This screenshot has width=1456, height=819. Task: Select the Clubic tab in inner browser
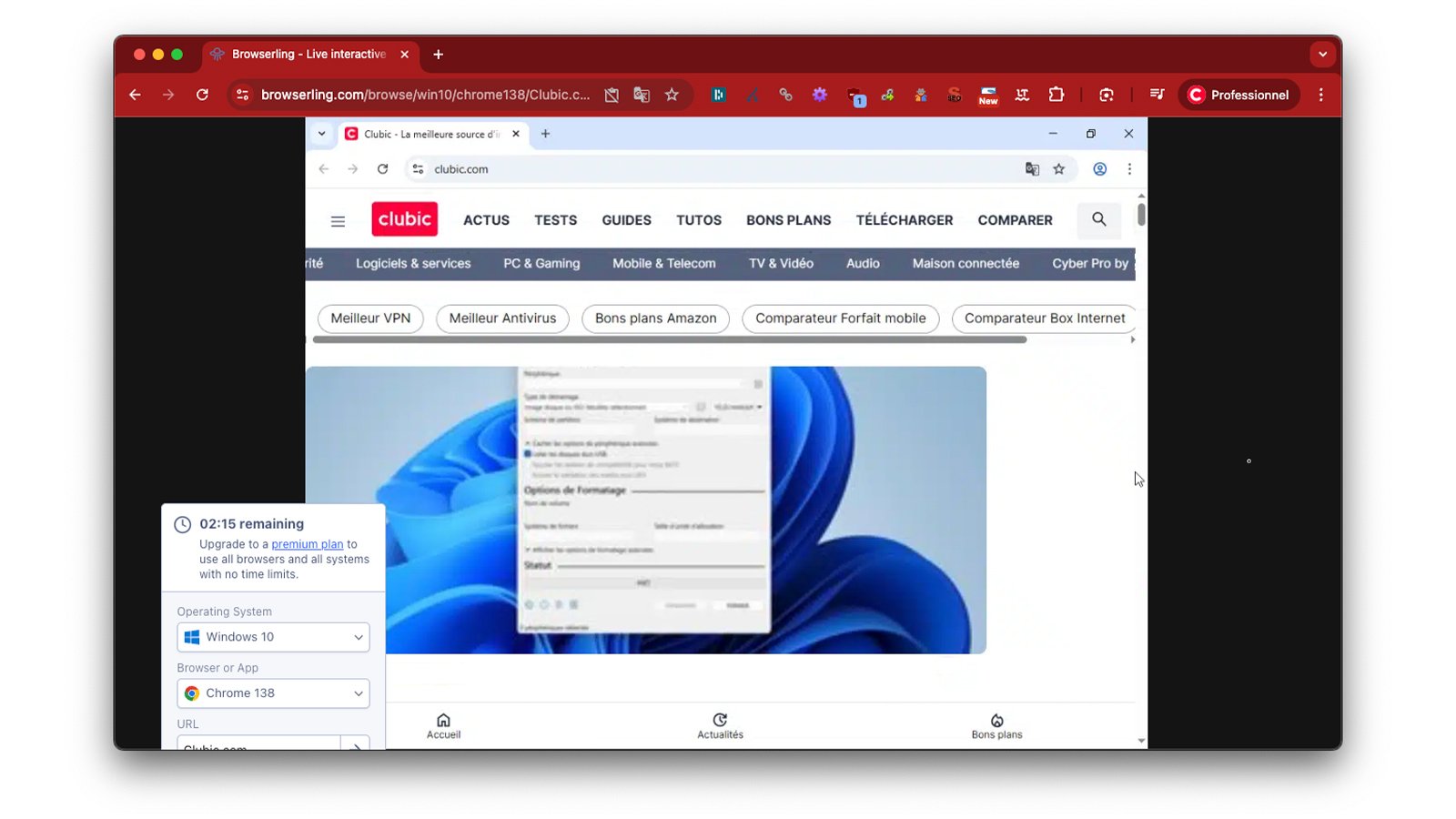pos(433,134)
